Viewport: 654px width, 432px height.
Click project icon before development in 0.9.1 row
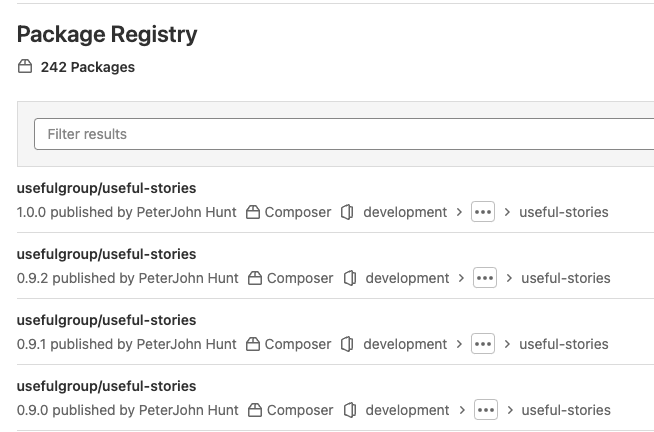point(347,344)
